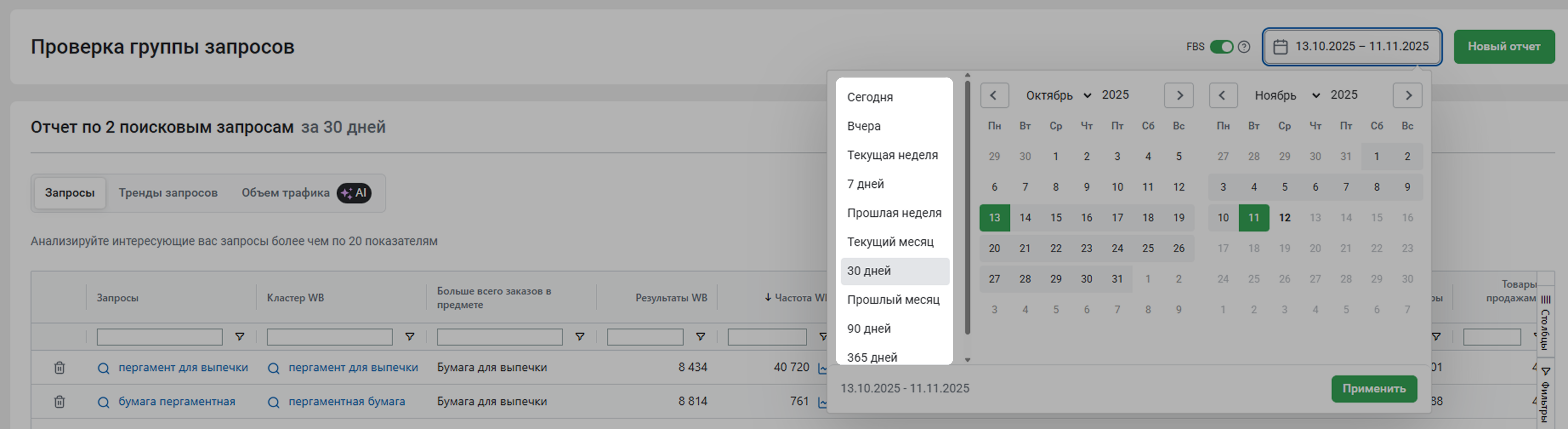Viewport: 1568px width, 429px height.
Task: Open the date range picker field
Action: [1351, 47]
